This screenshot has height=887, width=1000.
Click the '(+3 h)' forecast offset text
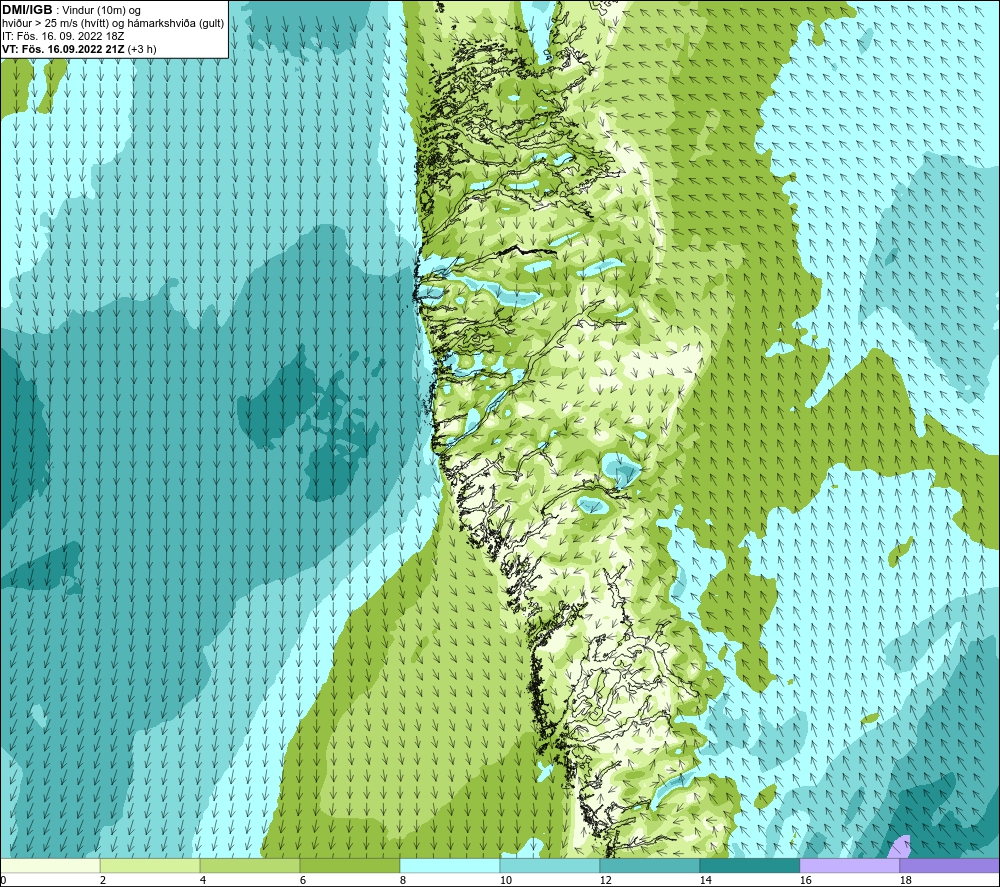click(x=142, y=49)
